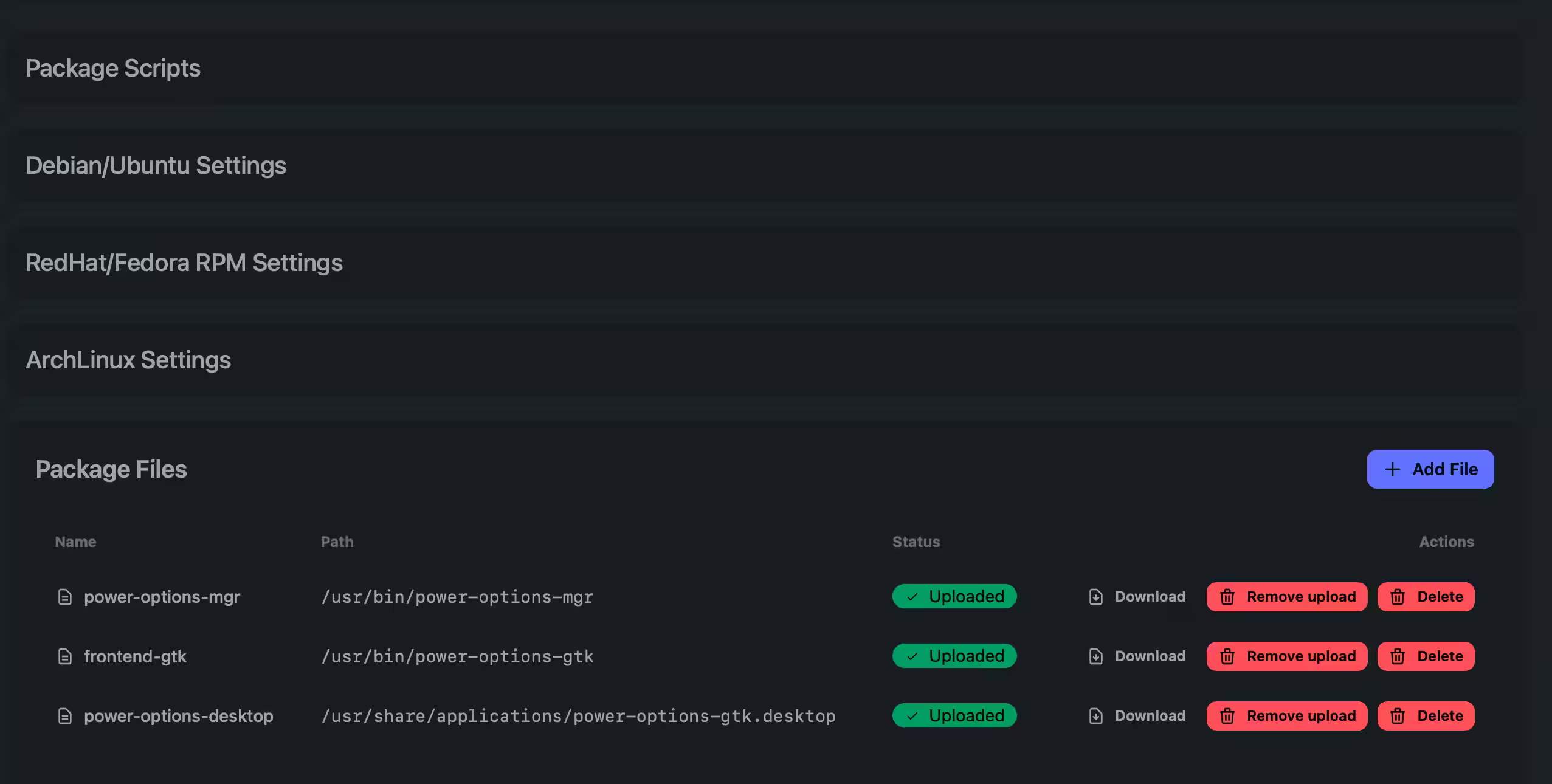Download the power-options-desktop file
1552x784 pixels.
pos(1149,715)
